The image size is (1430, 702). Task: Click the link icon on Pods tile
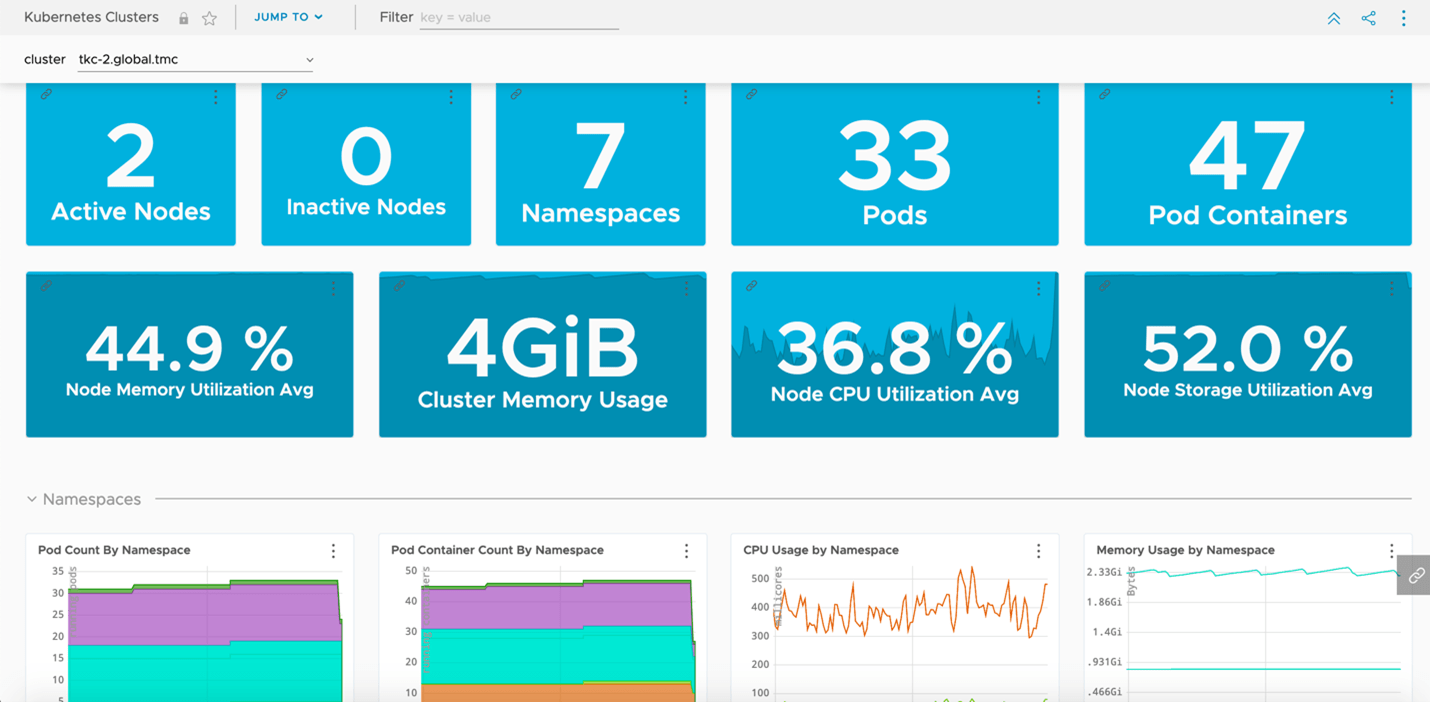[751, 95]
